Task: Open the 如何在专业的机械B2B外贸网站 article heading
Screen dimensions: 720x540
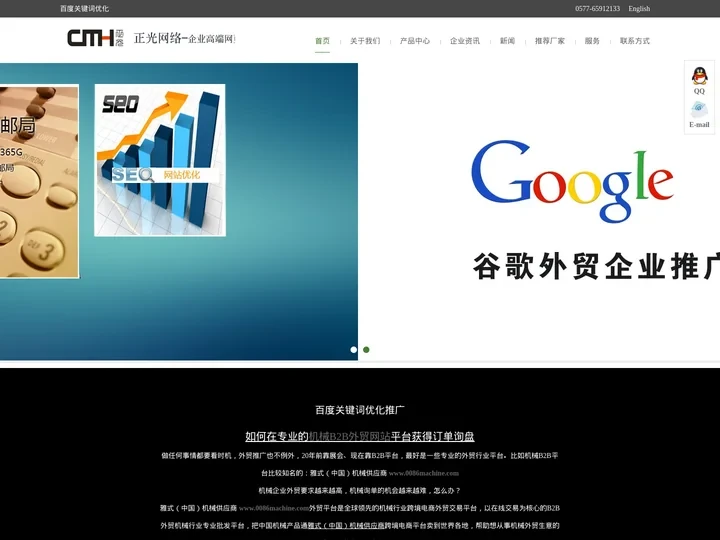Action: [x=360, y=436]
